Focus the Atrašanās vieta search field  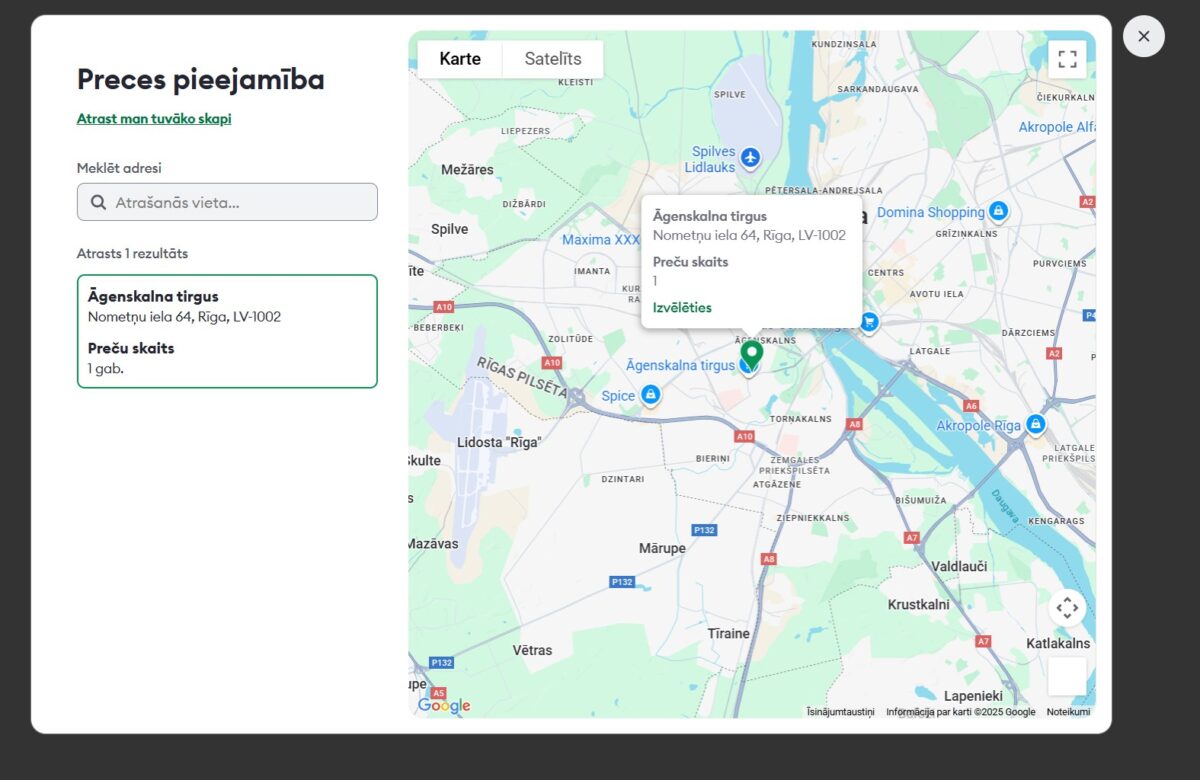click(x=240, y=202)
